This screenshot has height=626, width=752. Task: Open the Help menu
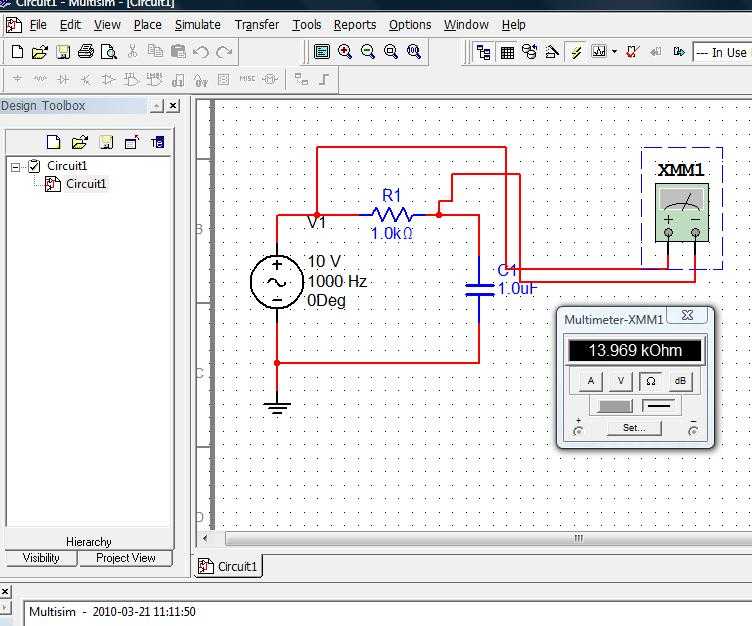click(x=514, y=24)
